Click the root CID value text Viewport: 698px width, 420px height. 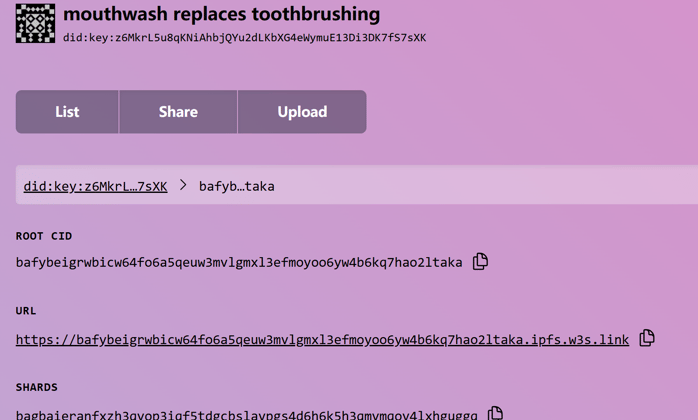point(239,262)
